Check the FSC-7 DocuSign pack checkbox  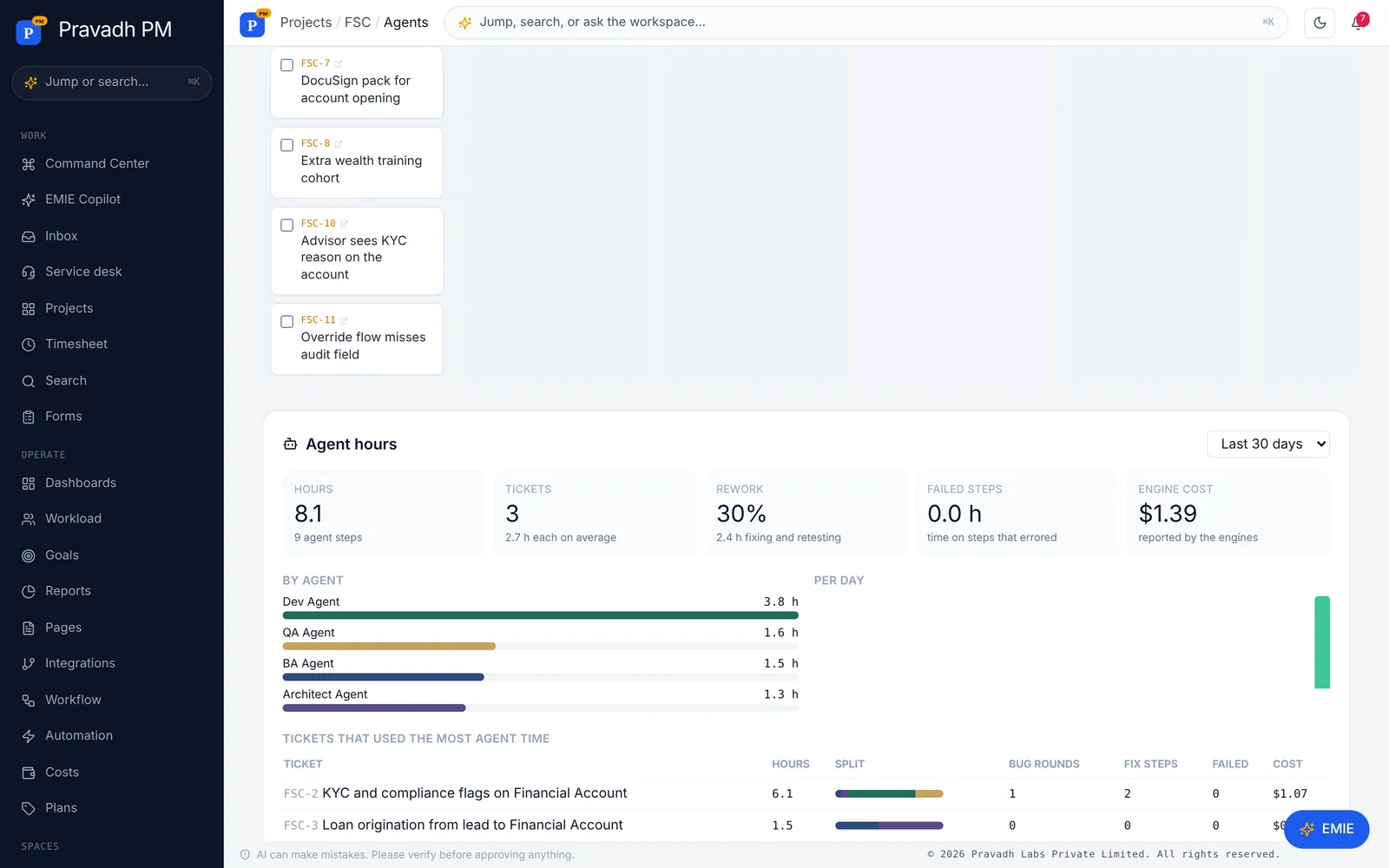click(287, 65)
